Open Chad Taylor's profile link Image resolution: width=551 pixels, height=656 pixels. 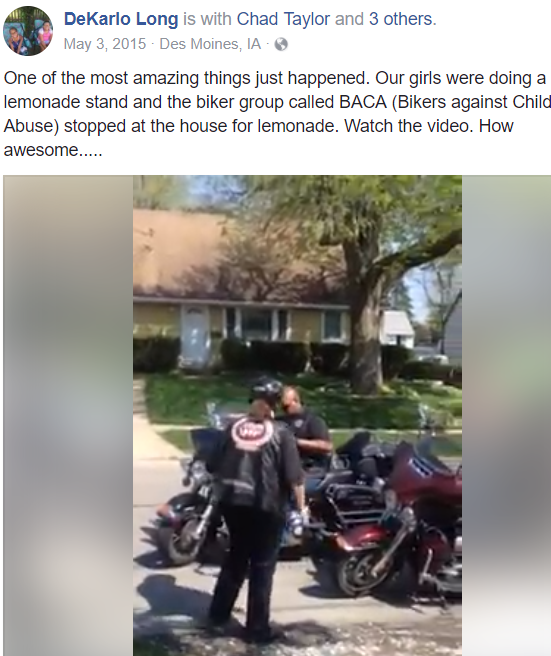(x=283, y=19)
